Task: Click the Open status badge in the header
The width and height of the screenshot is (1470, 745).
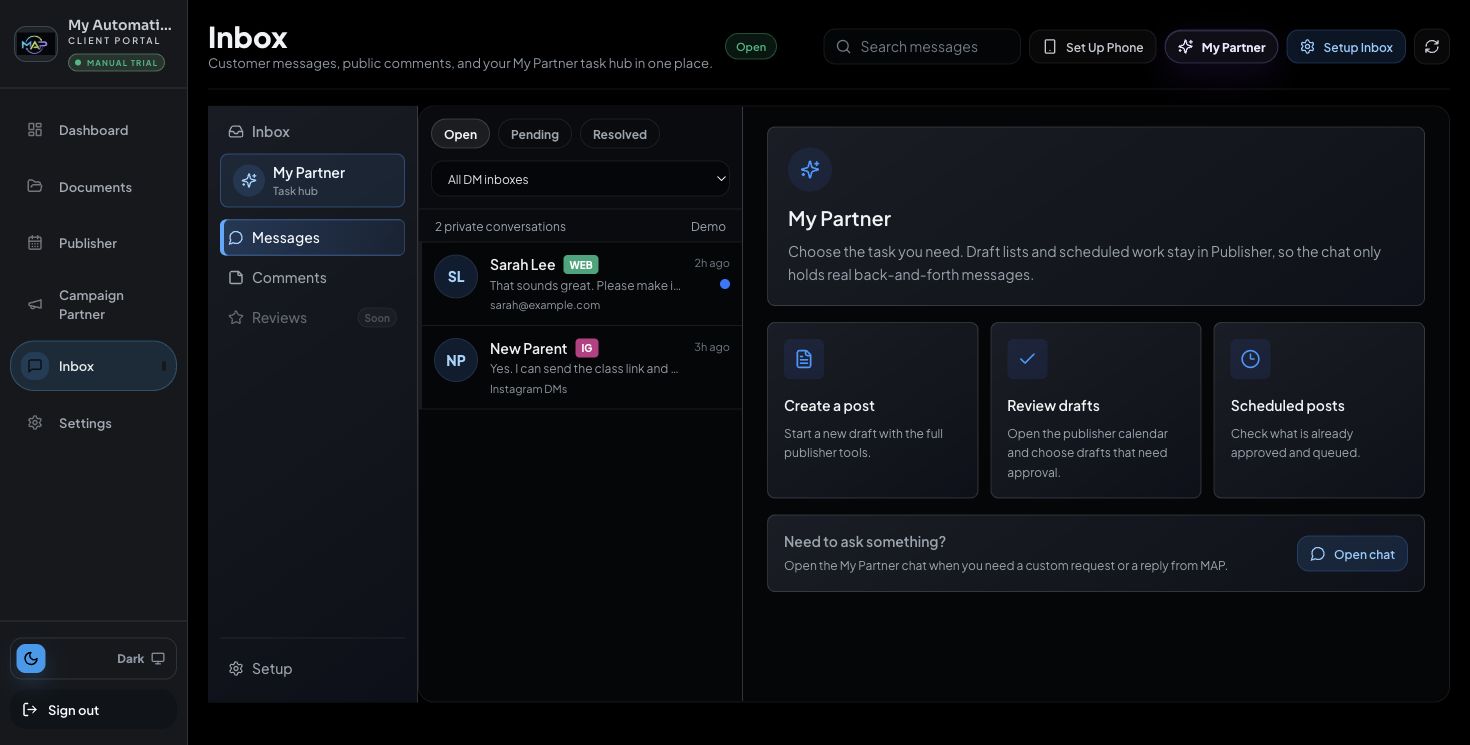Action: (x=751, y=47)
